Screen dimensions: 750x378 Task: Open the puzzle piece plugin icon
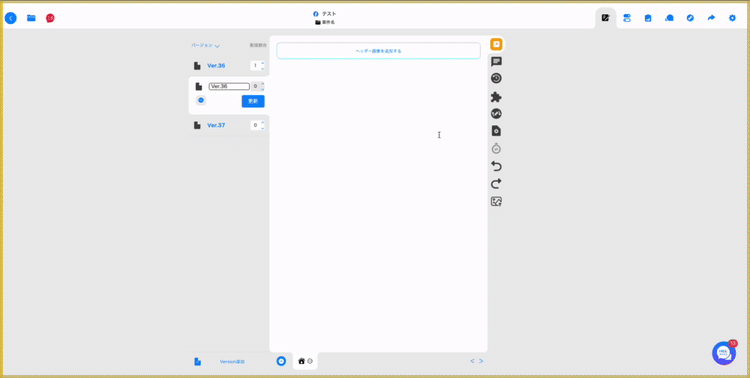point(496,97)
